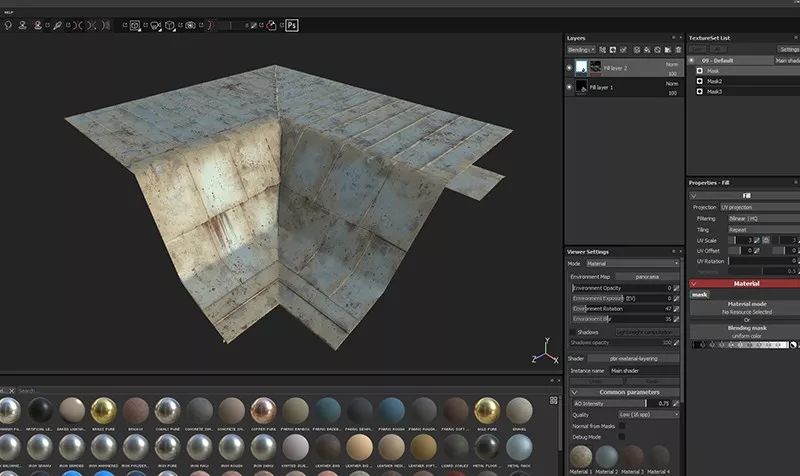Image resolution: width=800 pixels, height=476 pixels.
Task: Open the Mode Material dropdown
Action: [632, 263]
